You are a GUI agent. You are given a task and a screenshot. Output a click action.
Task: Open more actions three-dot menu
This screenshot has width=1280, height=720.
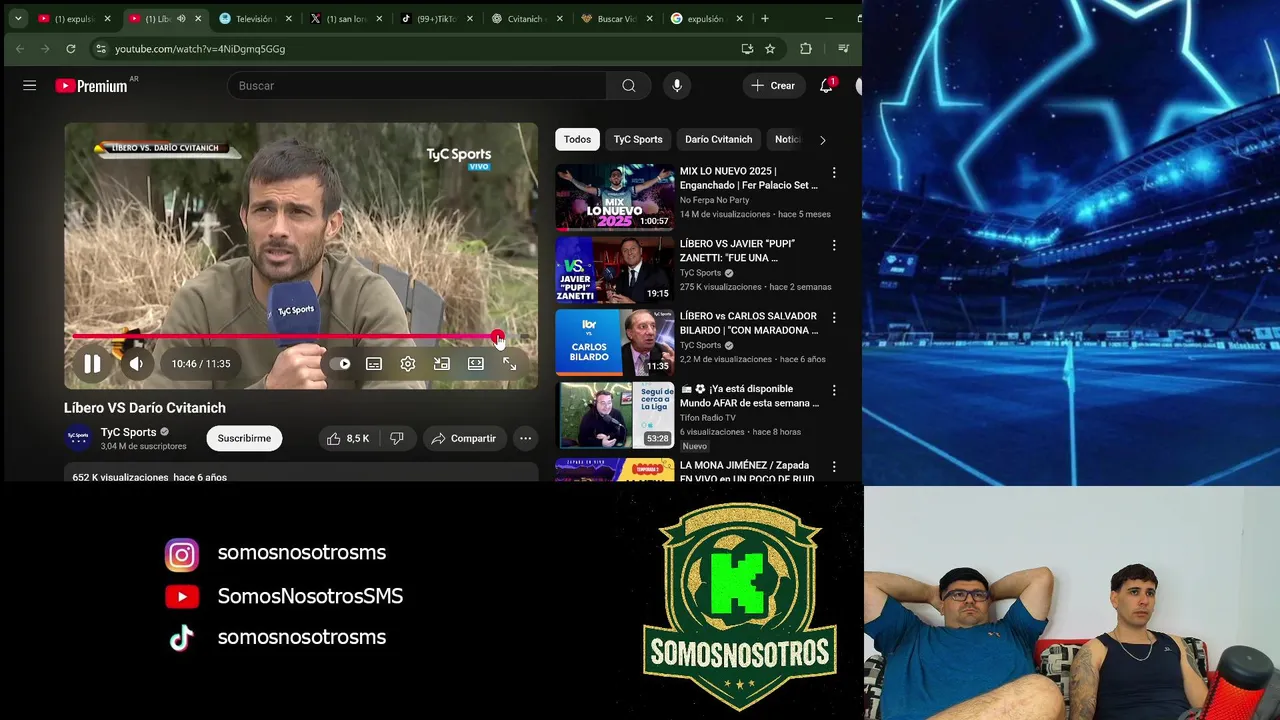(x=525, y=438)
